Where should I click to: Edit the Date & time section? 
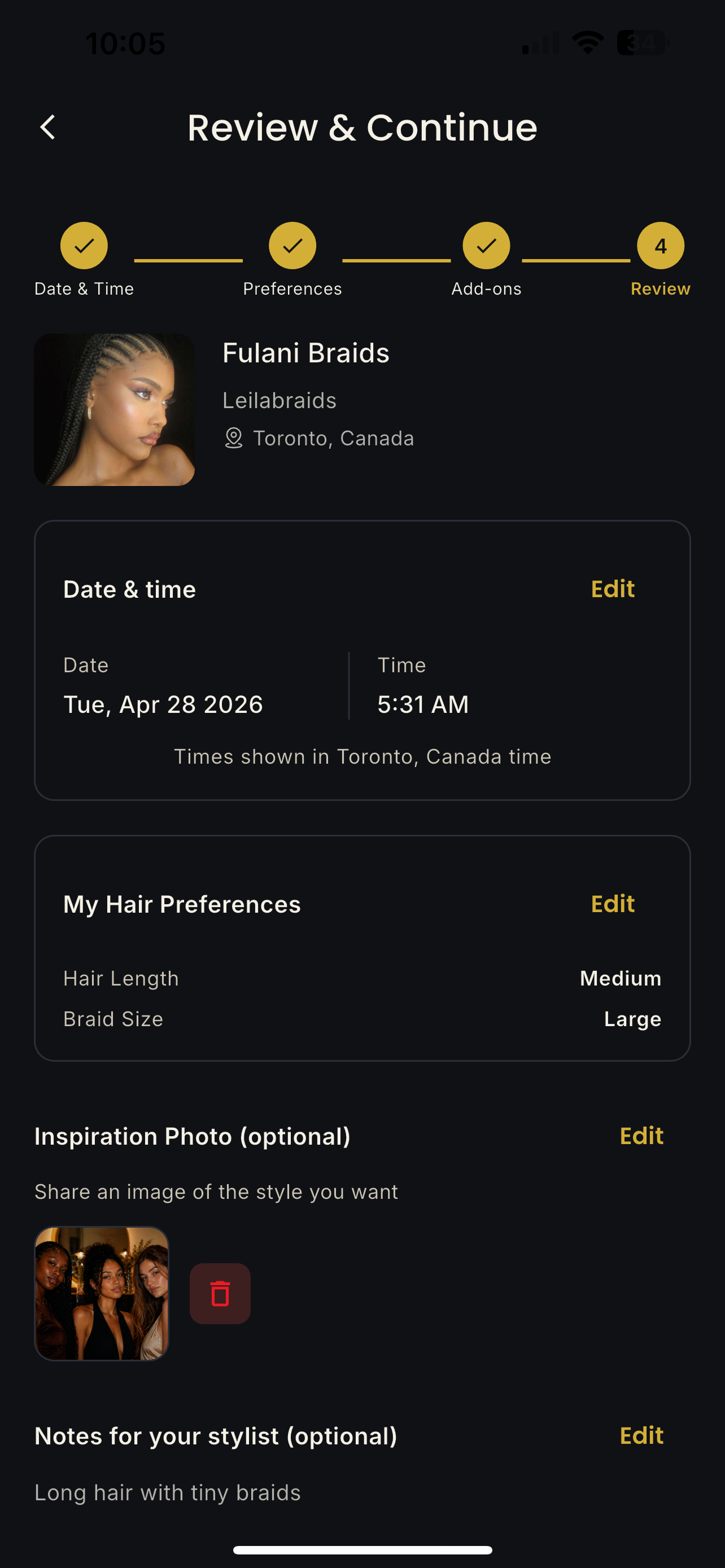click(613, 589)
